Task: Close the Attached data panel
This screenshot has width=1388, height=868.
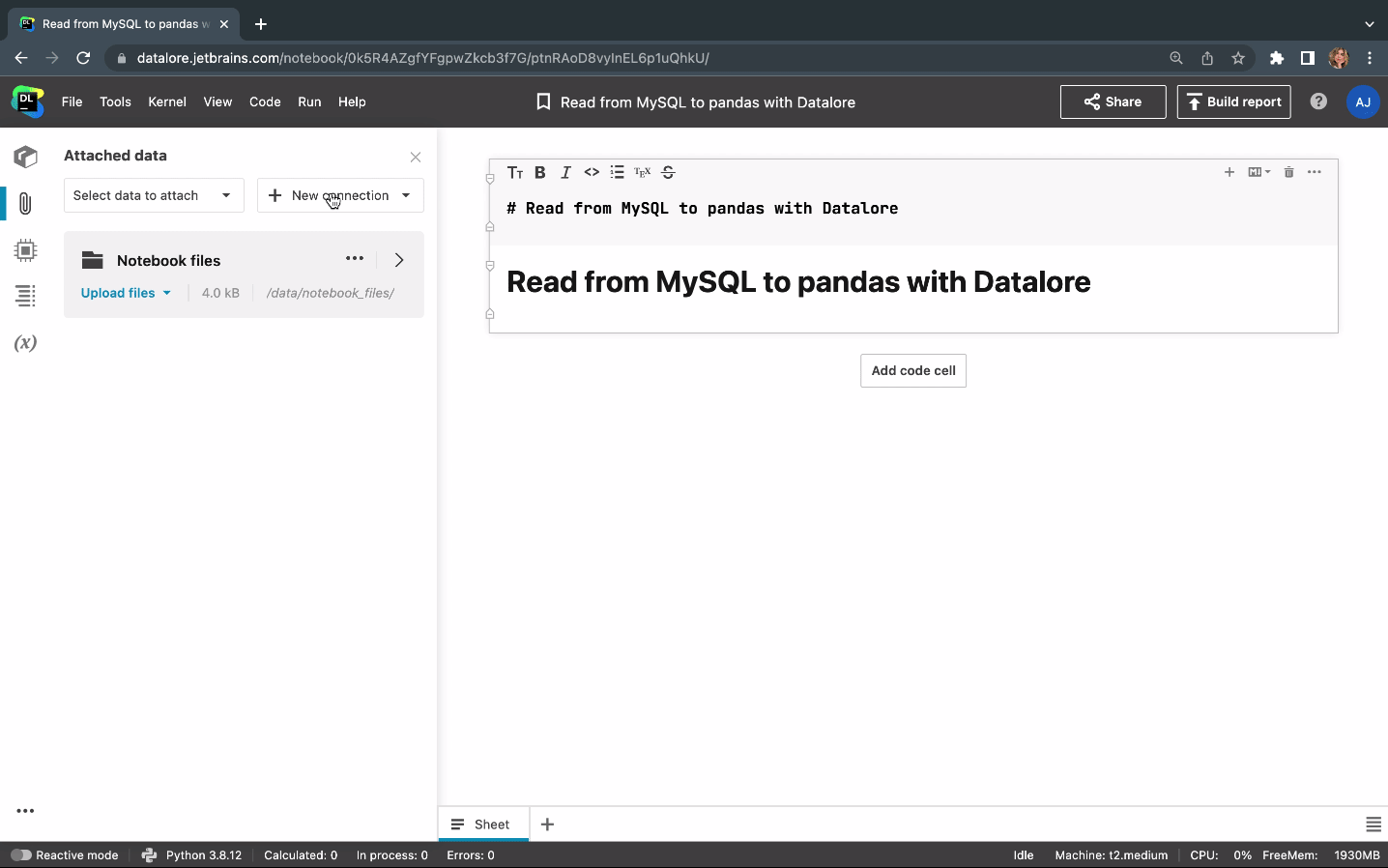Action: 416,157
